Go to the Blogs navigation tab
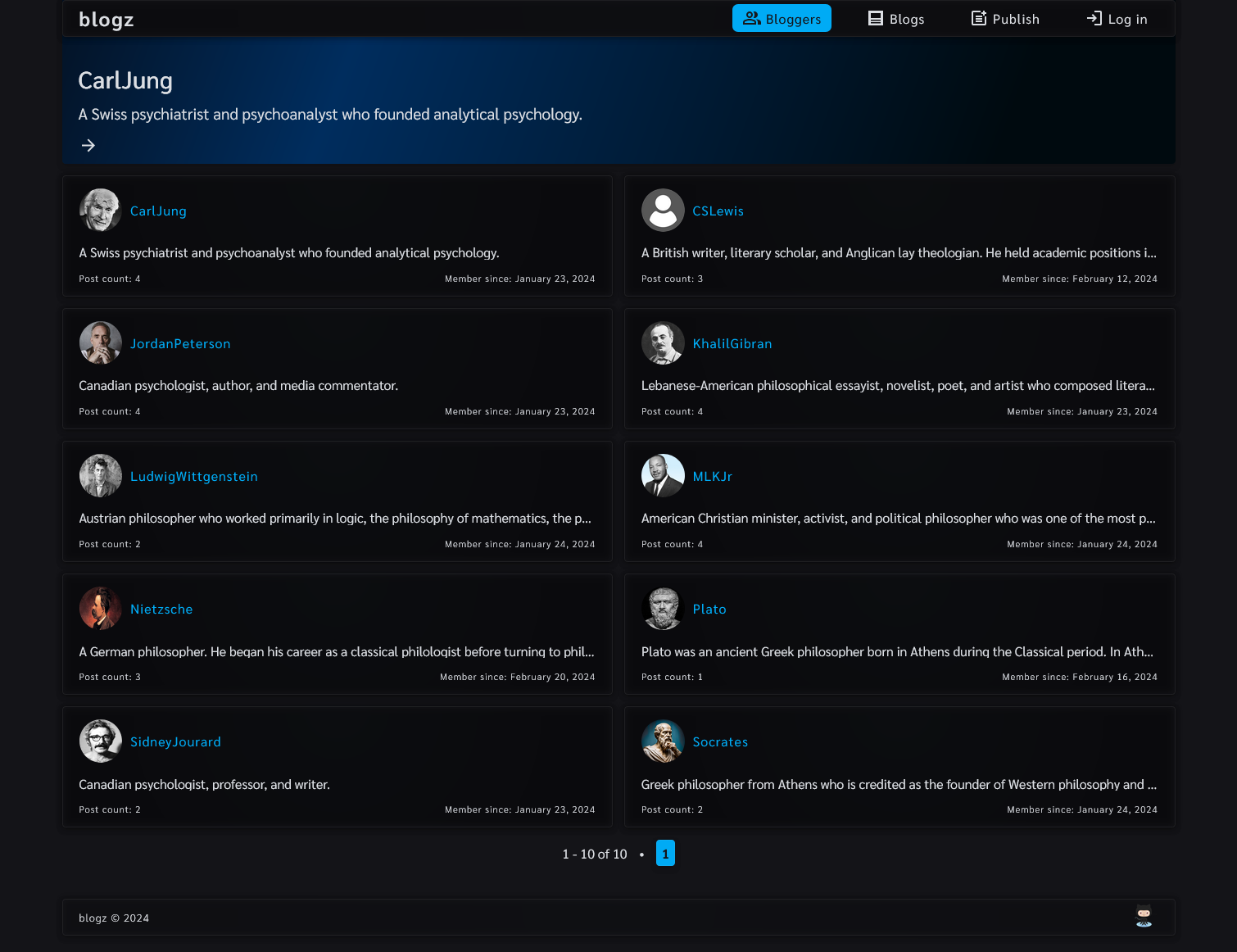This screenshot has height=952, width=1237. click(896, 19)
